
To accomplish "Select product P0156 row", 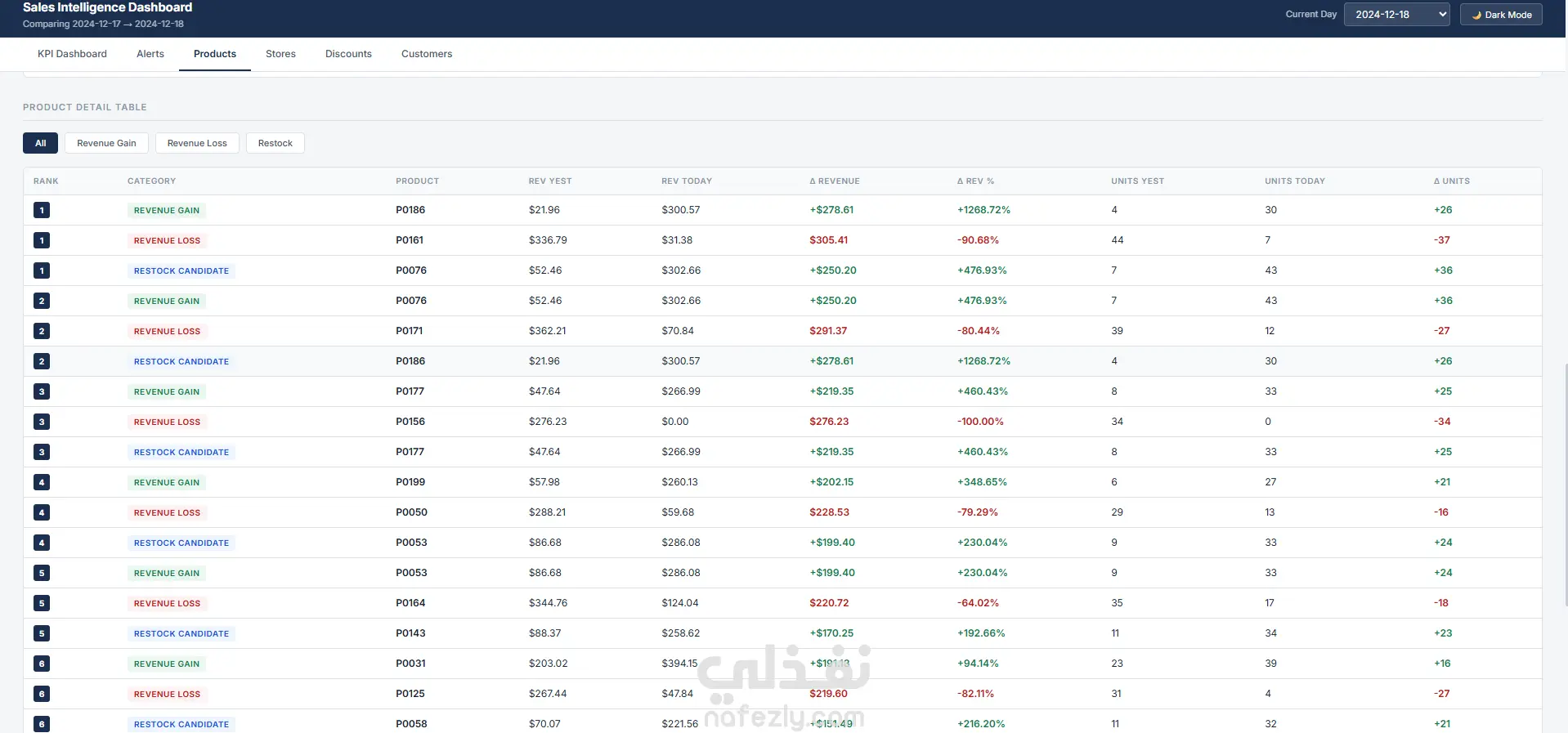I will 782,422.
